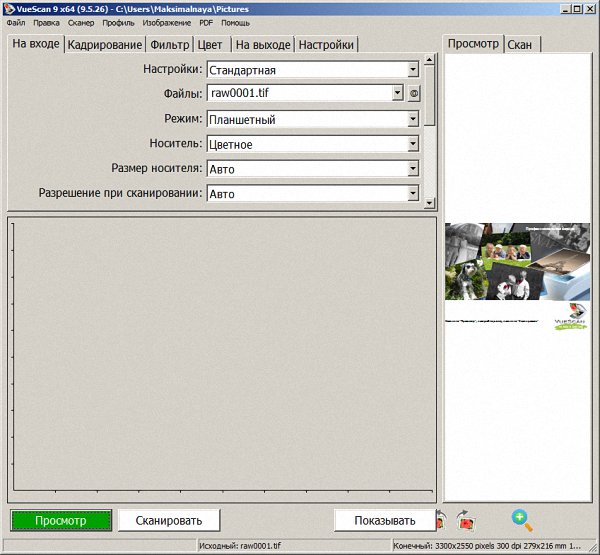Select the Цвет tab
Image resolution: width=600 pixels, height=555 pixels.
point(210,45)
